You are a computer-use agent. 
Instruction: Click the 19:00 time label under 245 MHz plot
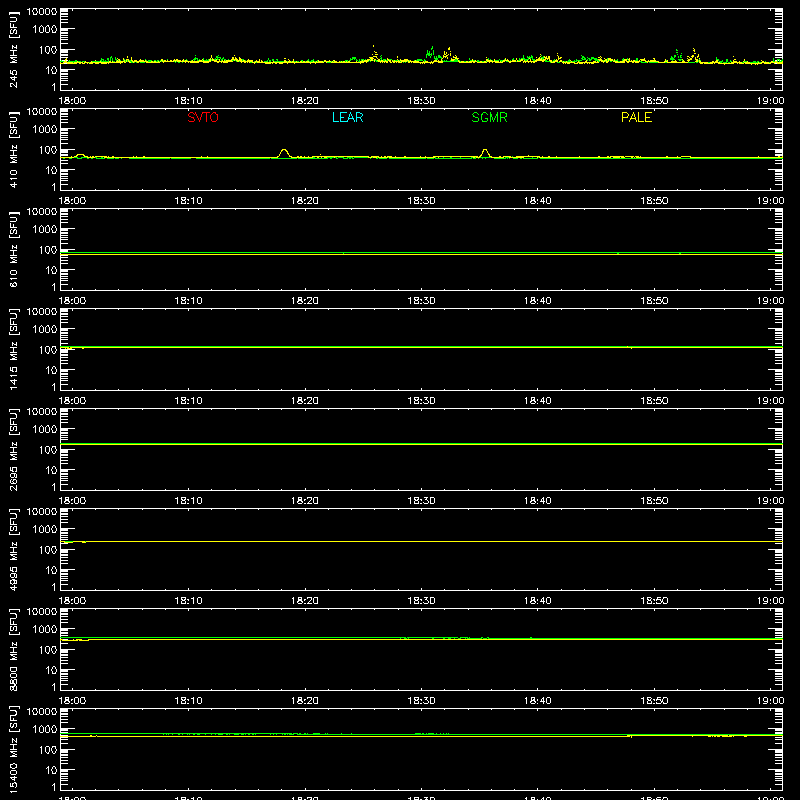pyautogui.click(x=770, y=101)
